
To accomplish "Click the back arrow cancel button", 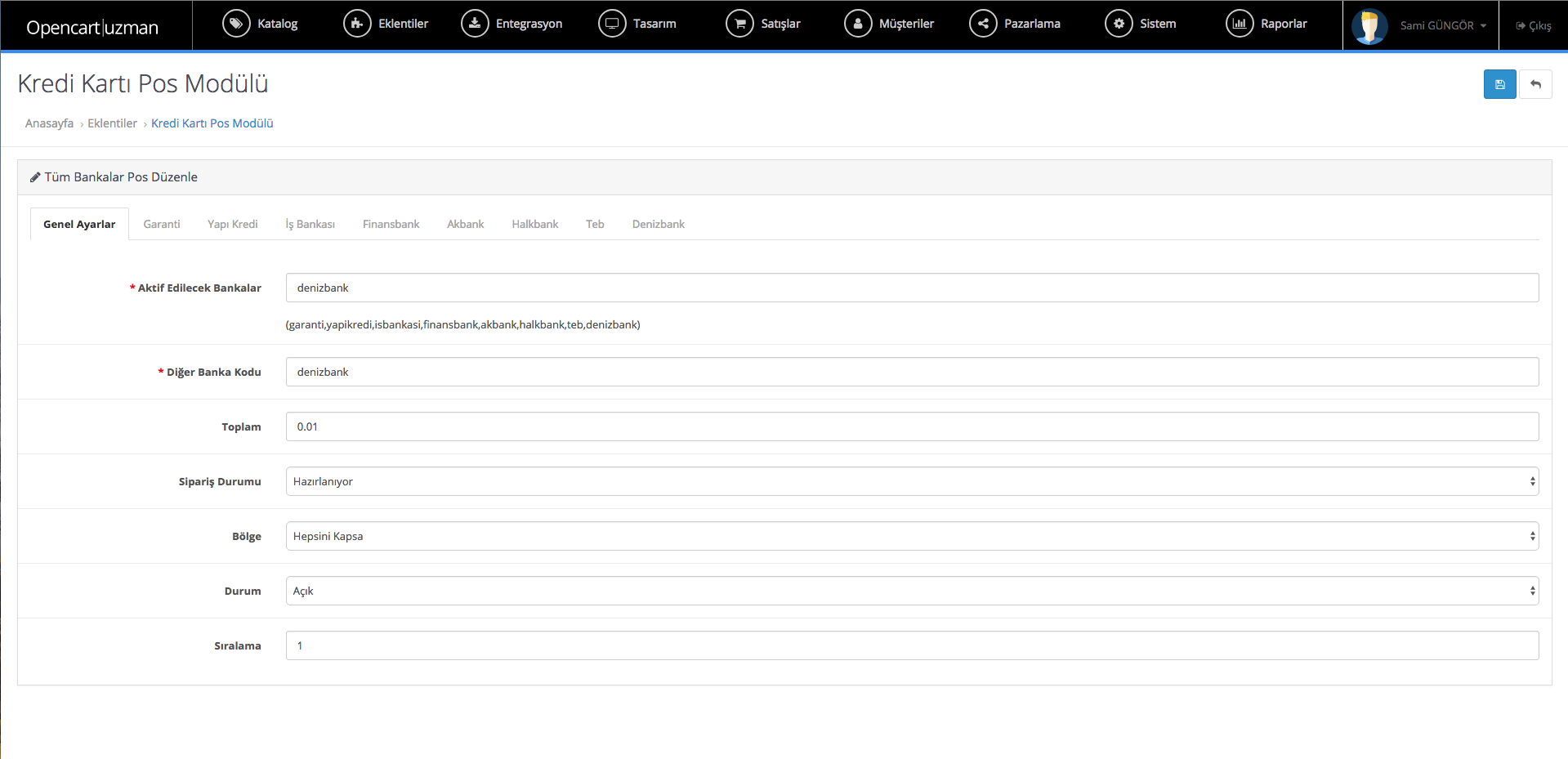I will (1535, 84).
